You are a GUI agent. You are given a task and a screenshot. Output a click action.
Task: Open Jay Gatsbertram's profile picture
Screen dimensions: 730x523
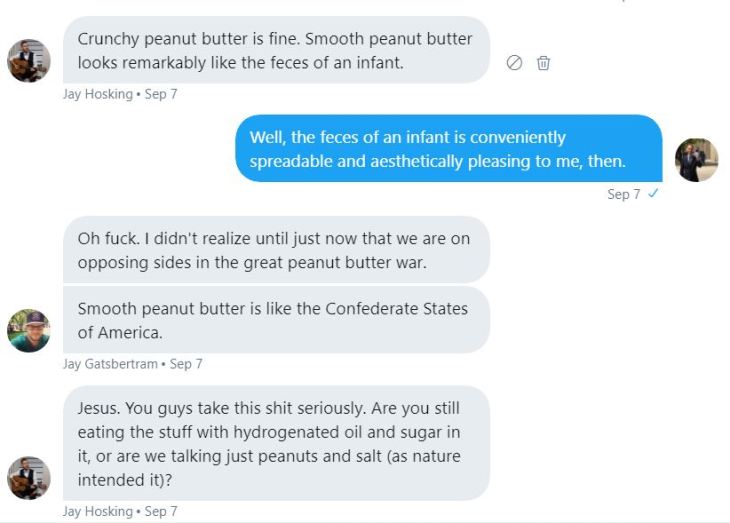tap(29, 331)
